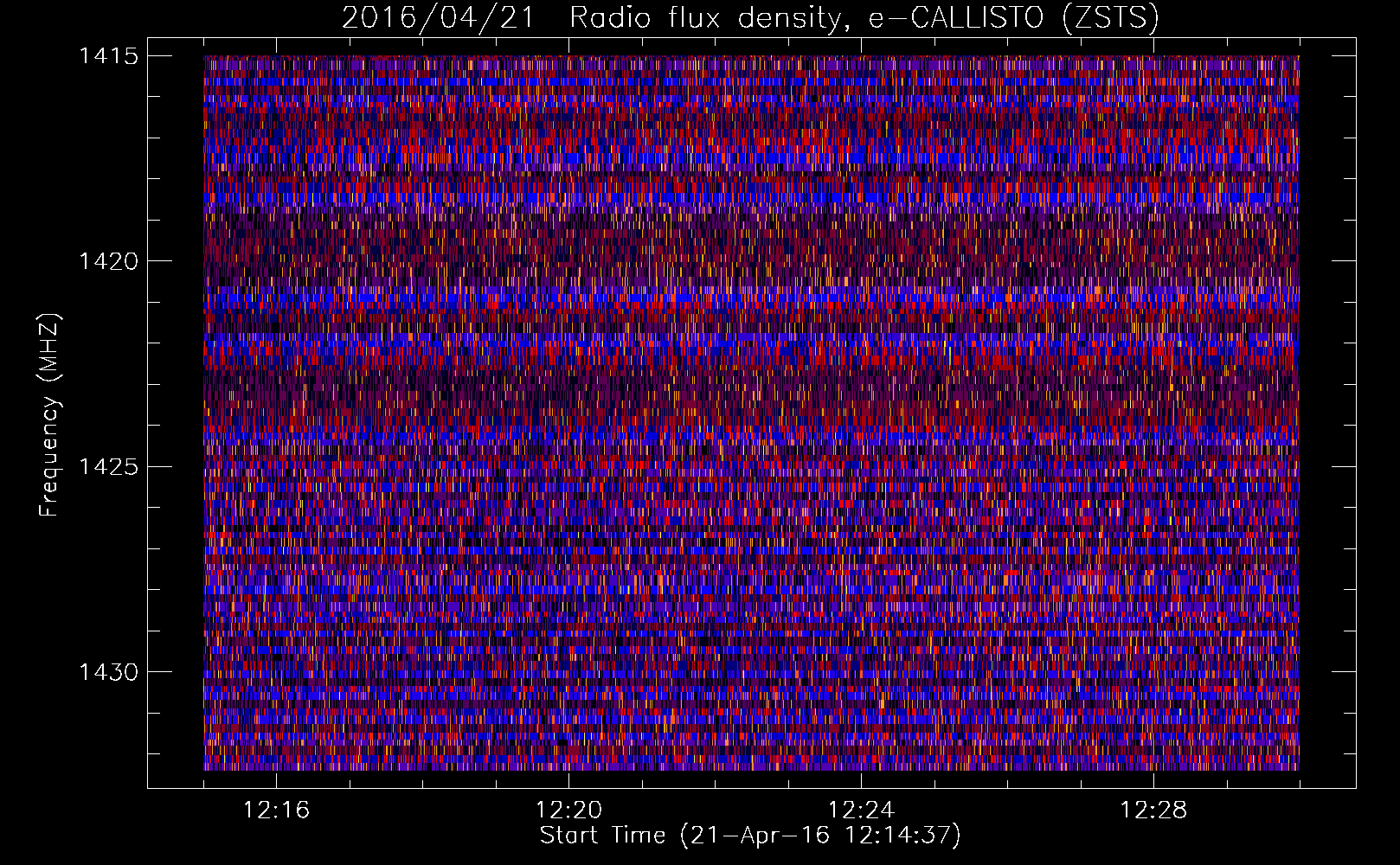Select the 1430 frequency axis label
The width and height of the screenshot is (1400, 865).
(x=108, y=672)
